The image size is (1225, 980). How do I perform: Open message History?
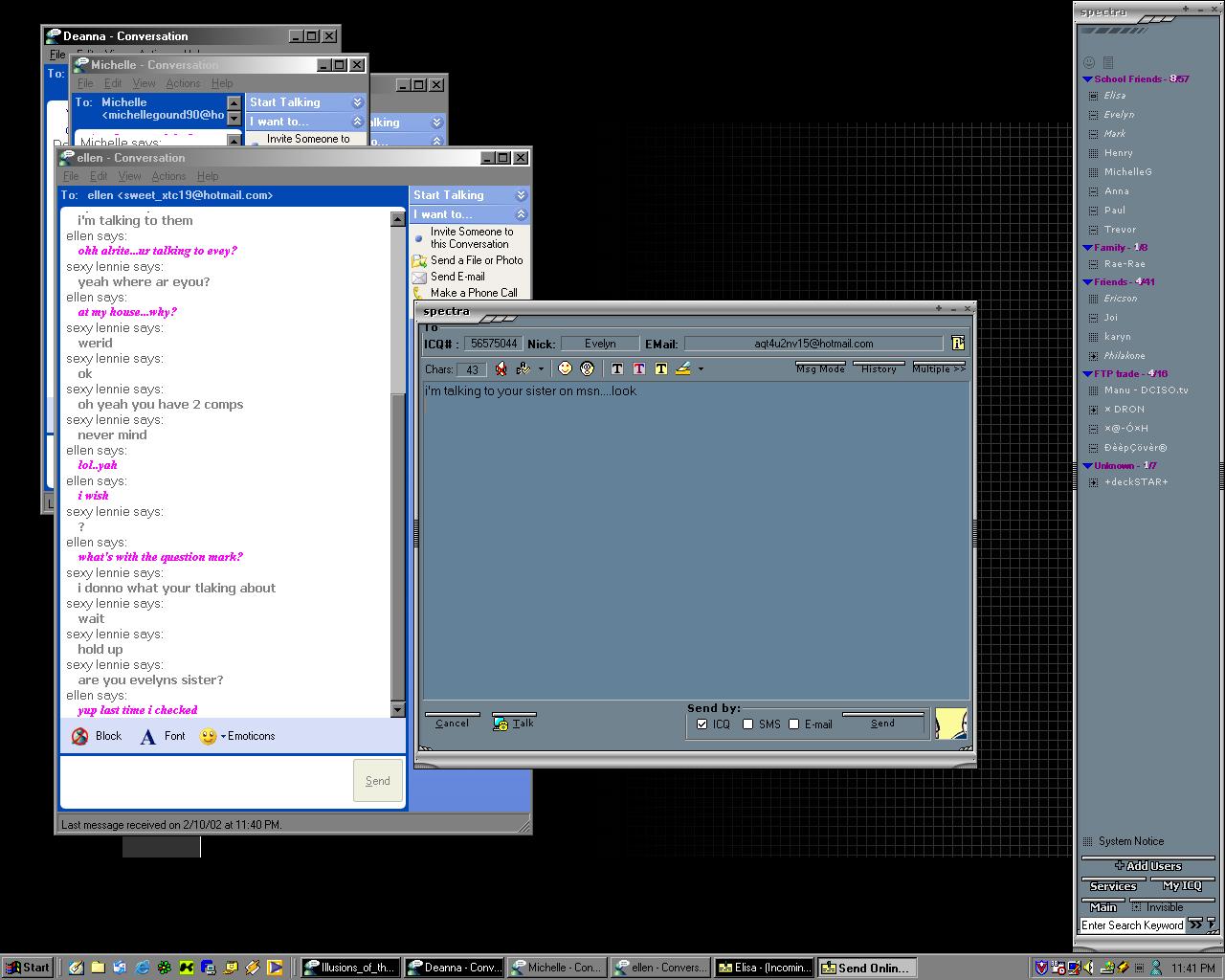879,368
